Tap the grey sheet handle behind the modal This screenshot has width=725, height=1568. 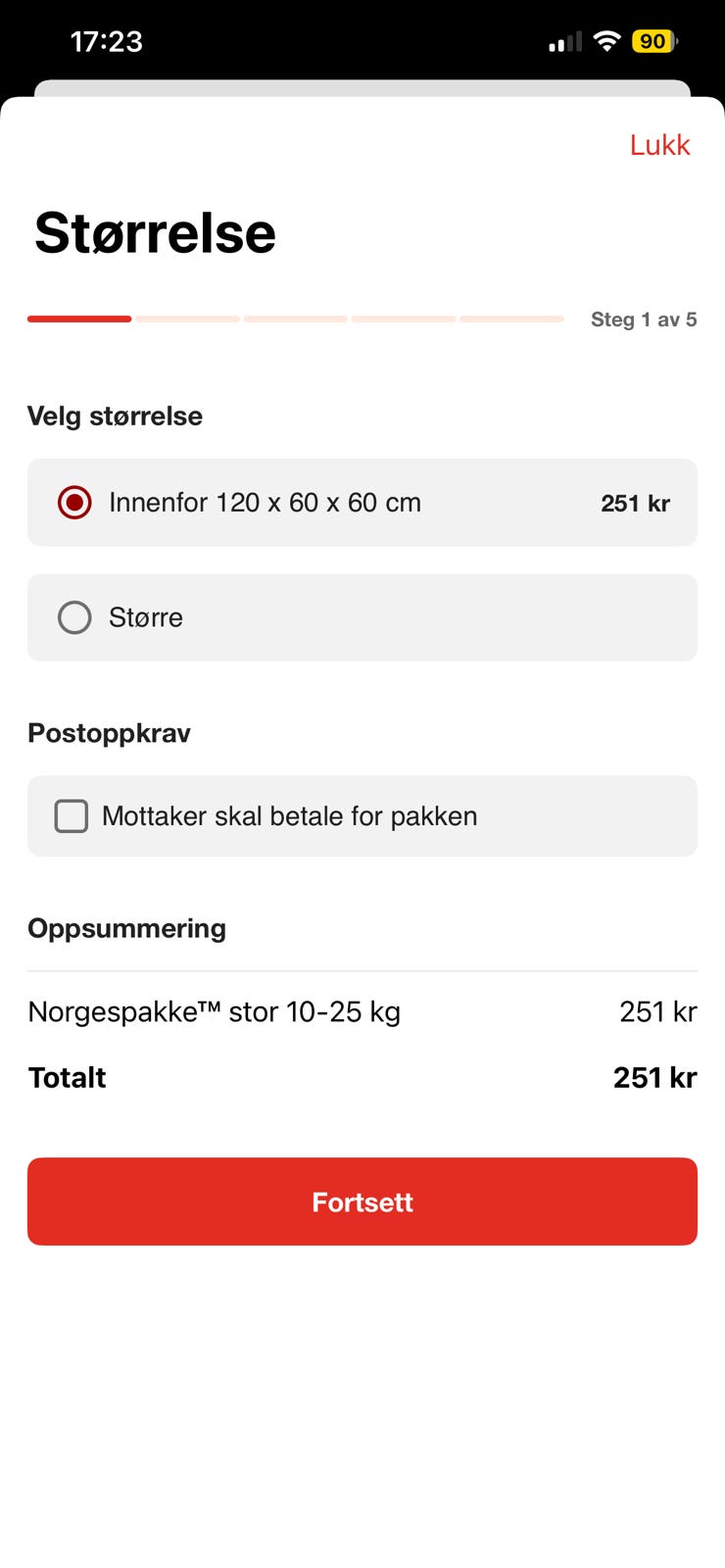tap(362, 87)
